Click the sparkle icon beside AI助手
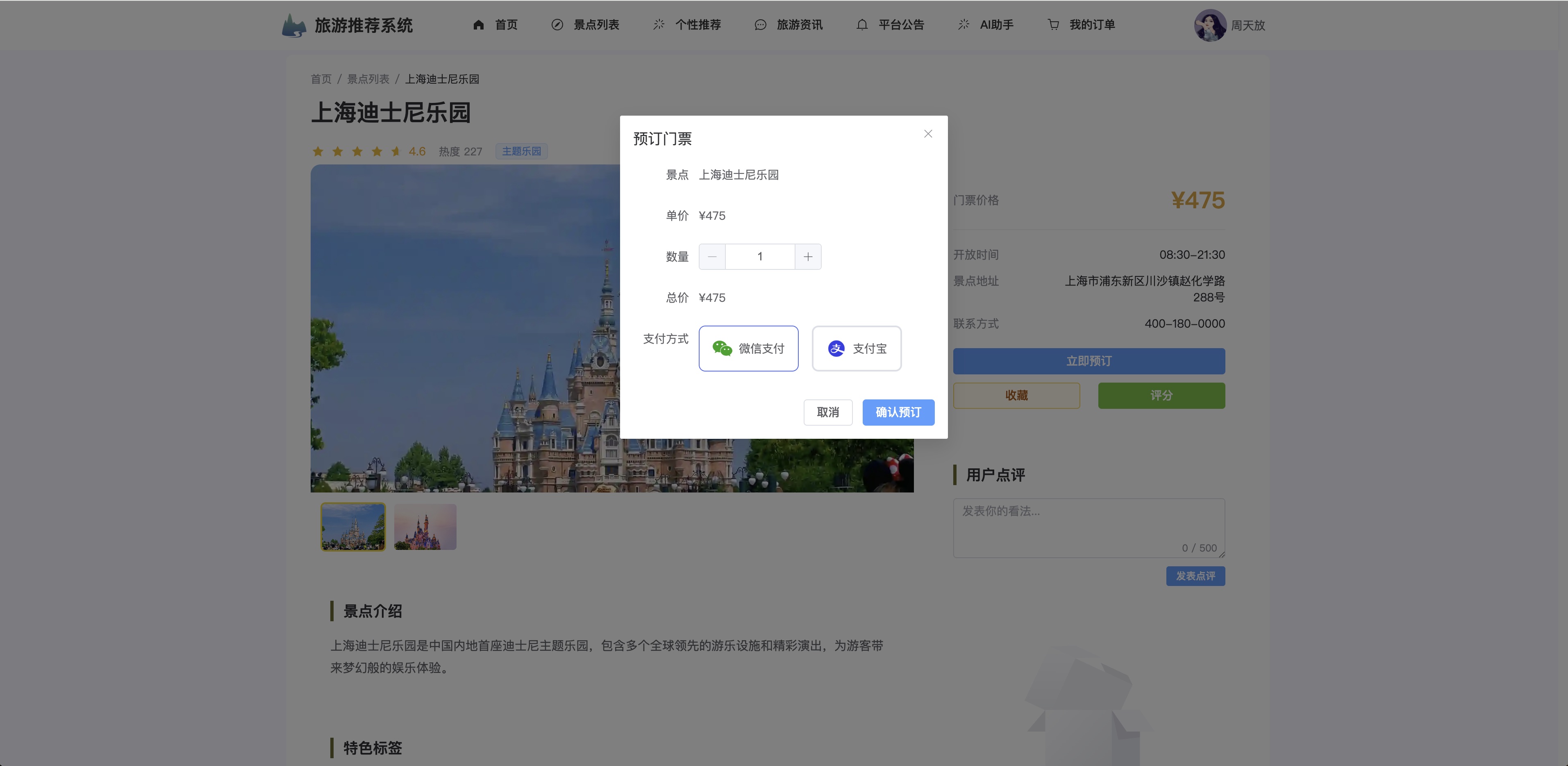Screen dimensions: 1568x766 click(x=964, y=25)
